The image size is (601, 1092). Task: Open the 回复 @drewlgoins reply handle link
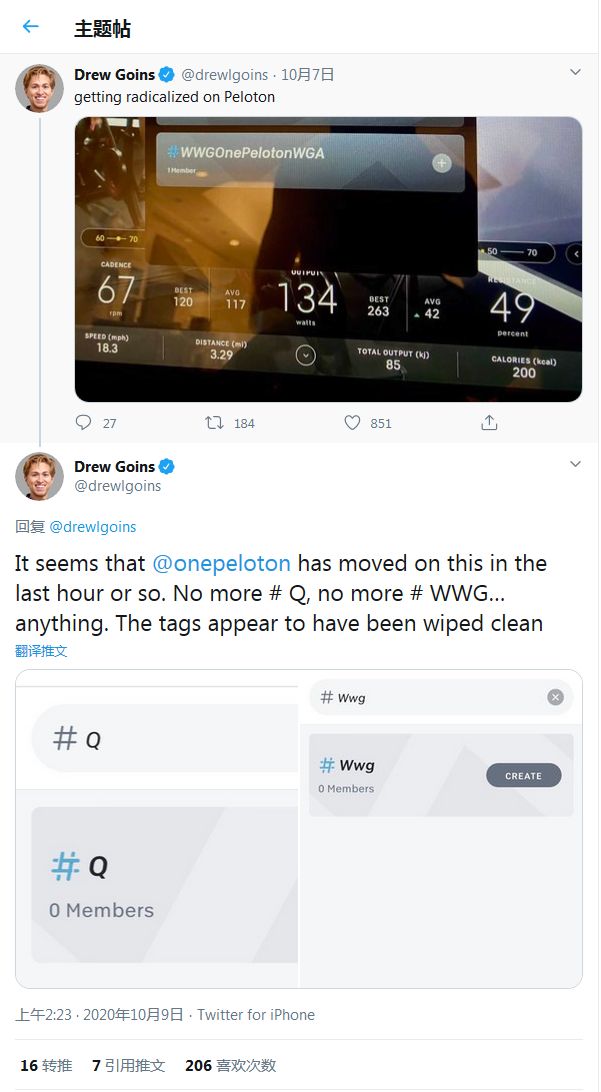(x=92, y=526)
